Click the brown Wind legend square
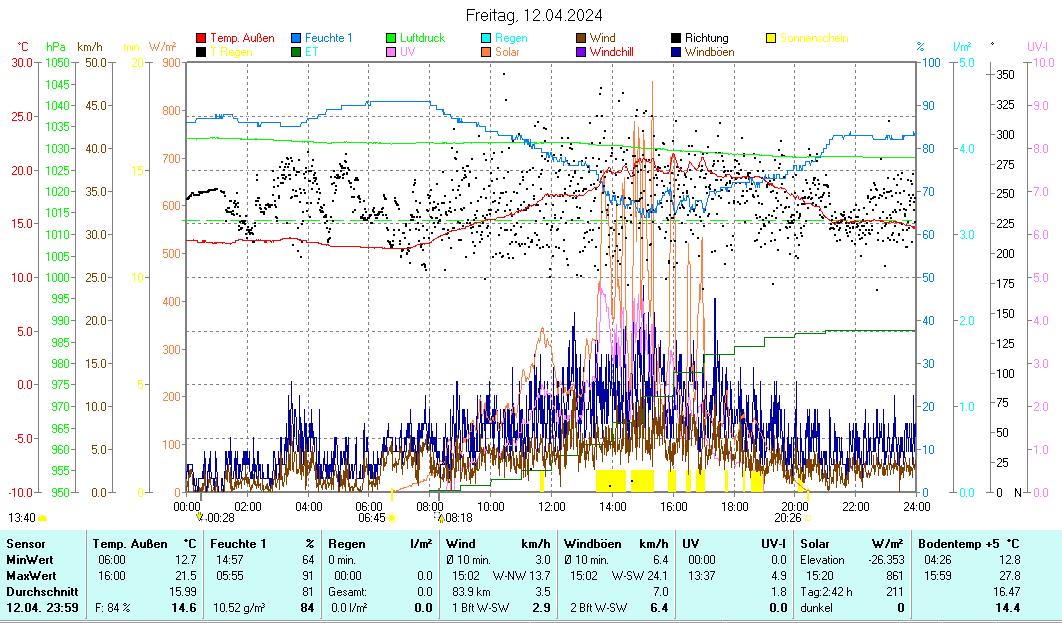1062x623 pixels. (x=581, y=38)
